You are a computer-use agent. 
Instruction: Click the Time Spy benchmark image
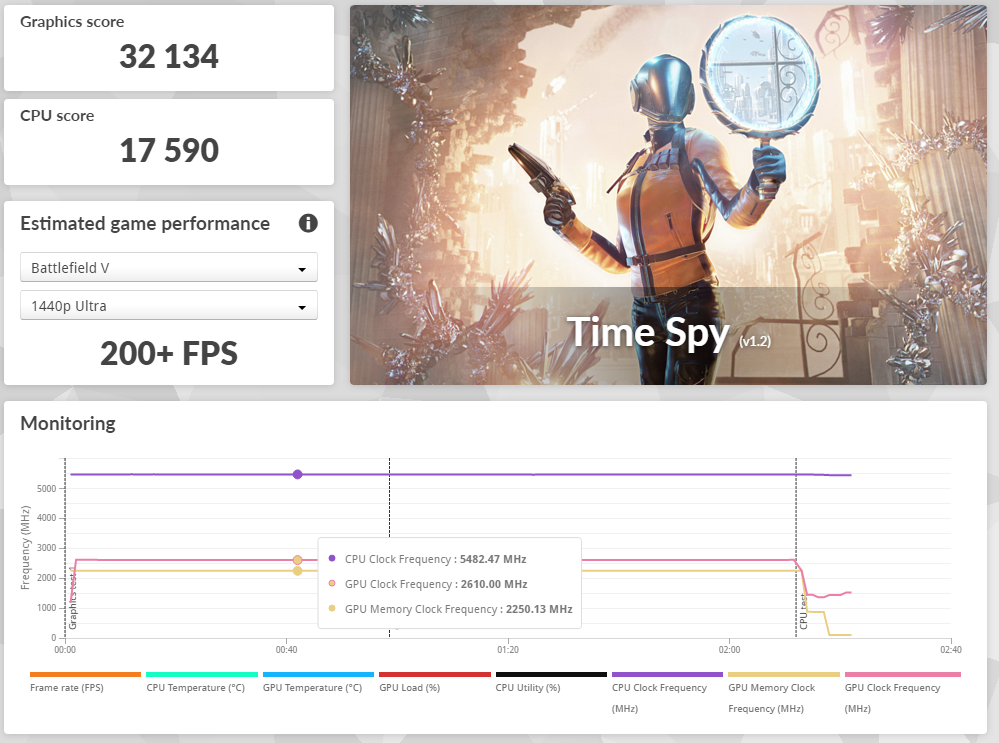(668, 195)
